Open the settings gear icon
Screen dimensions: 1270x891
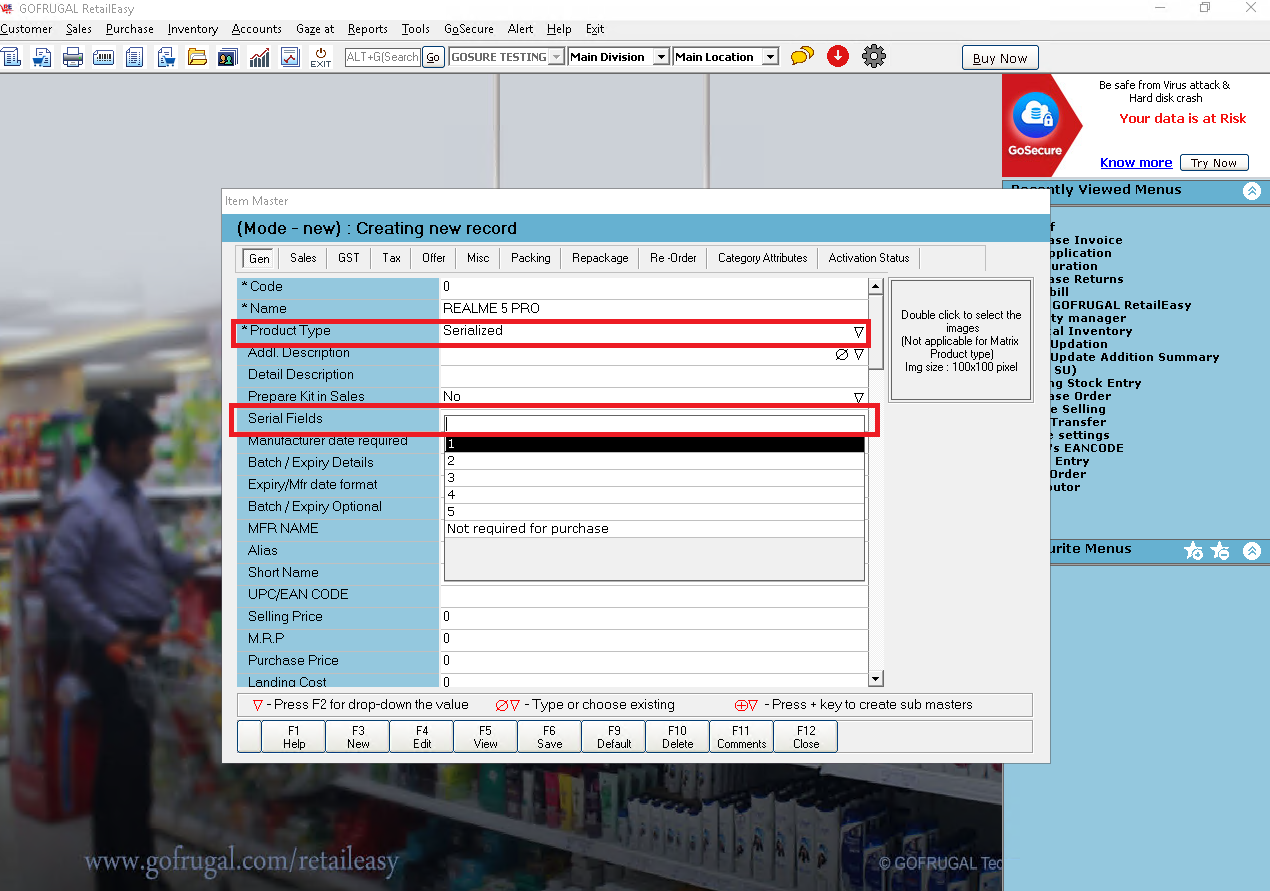point(873,57)
